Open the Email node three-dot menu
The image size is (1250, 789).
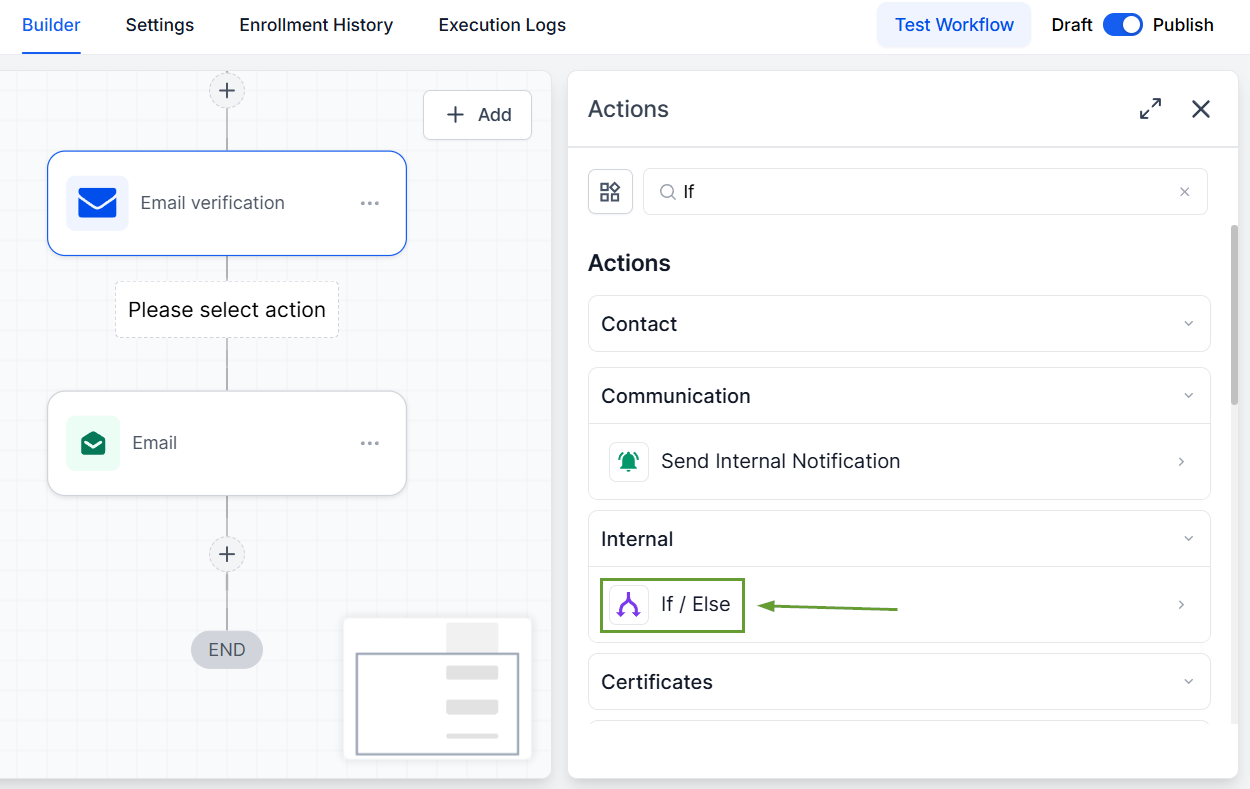(370, 443)
